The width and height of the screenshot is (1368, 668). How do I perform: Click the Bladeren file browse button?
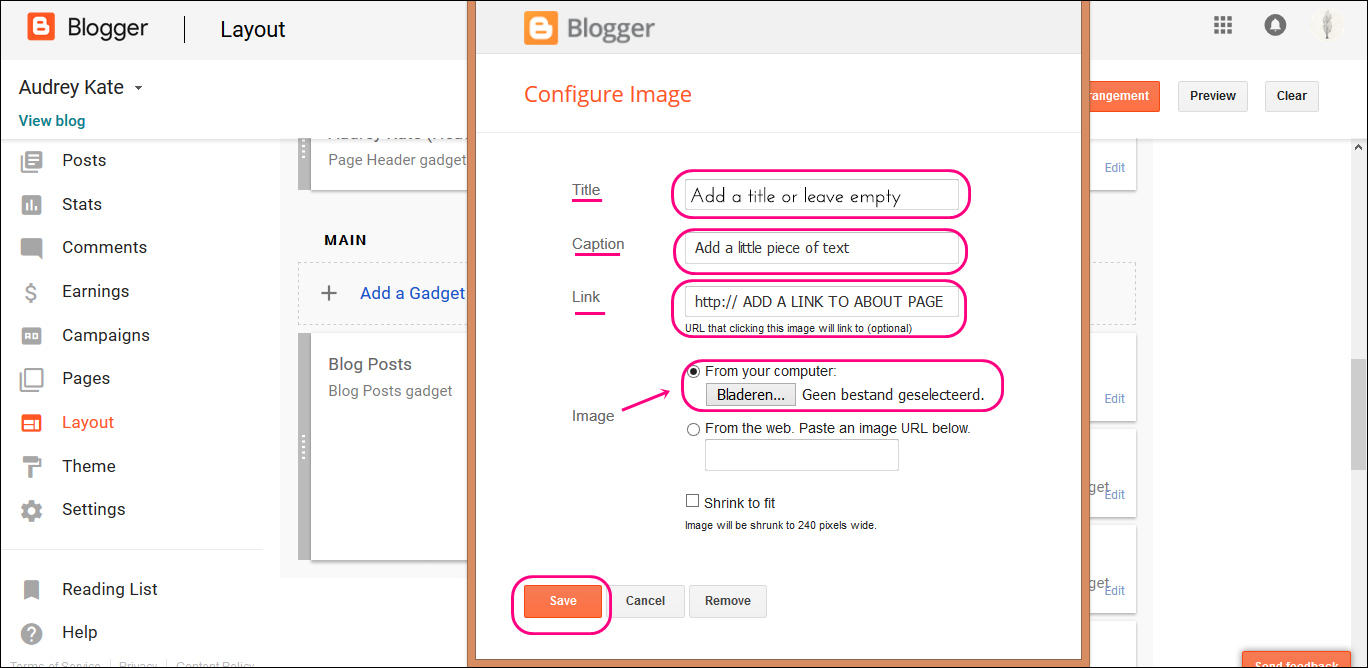751,395
